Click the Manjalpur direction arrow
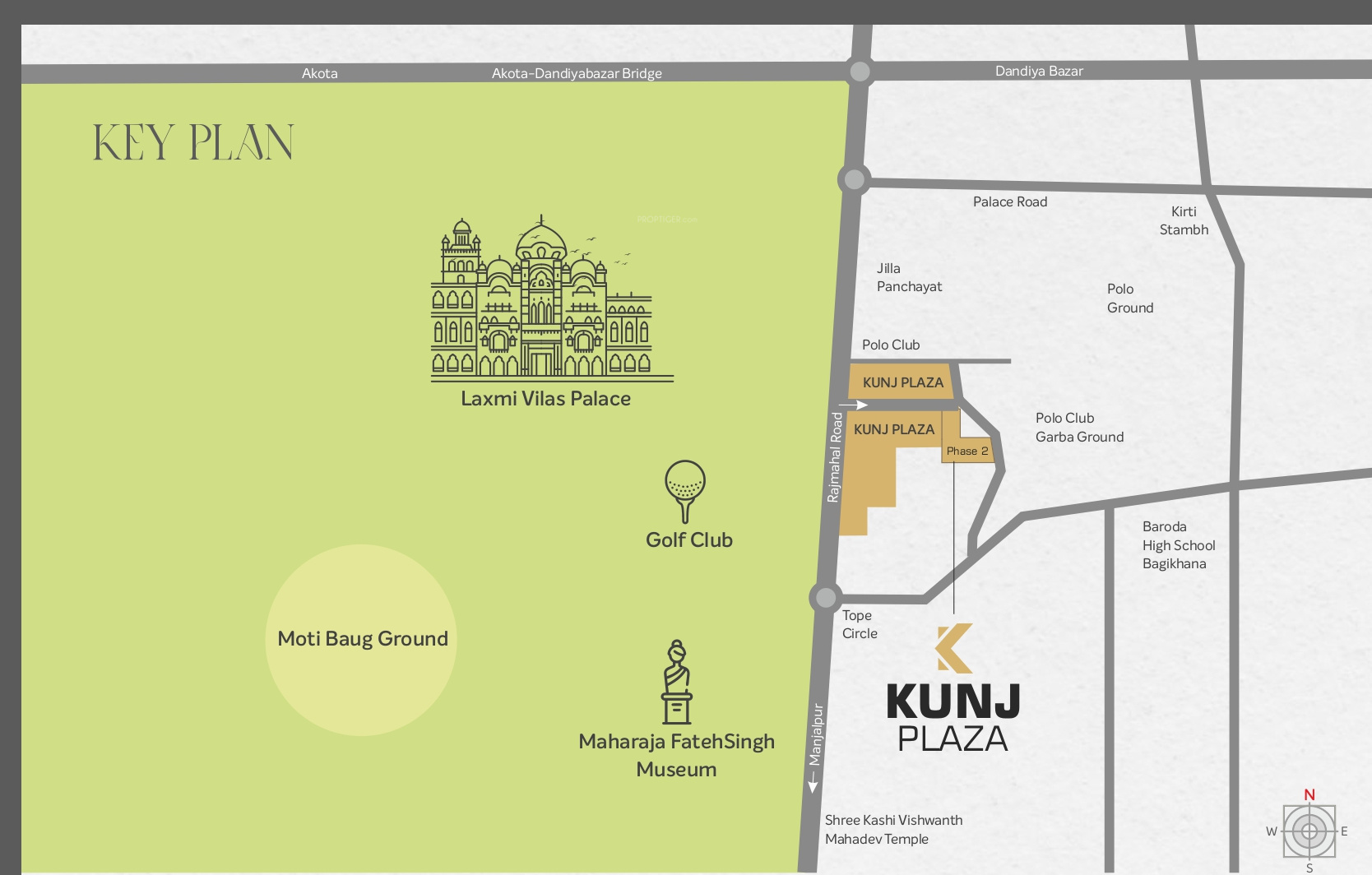Image resolution: width=1372 pixels, height=875 pixels. [x=813, y=783]
